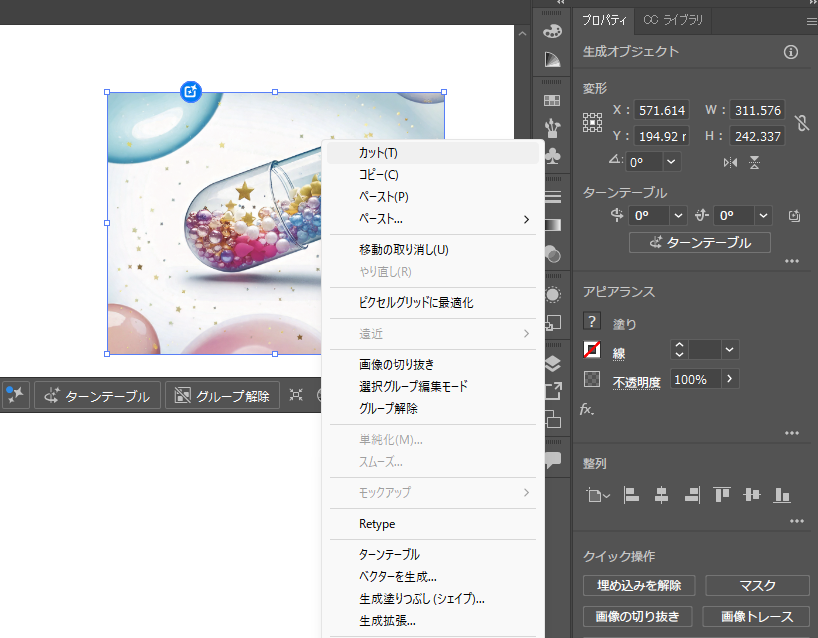Open the stroke weight dropdown
Viewport: 818px width, 638px height.
coord(730,350)
